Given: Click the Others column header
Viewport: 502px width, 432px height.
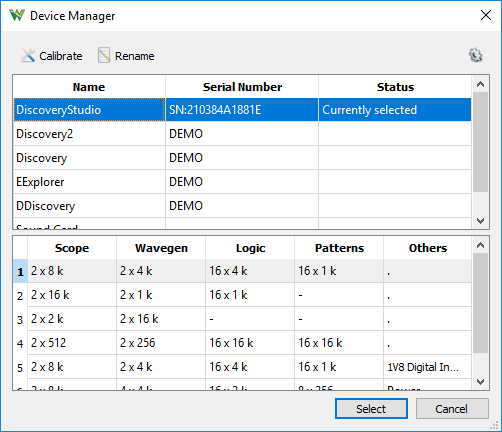Looking at the screenshot, I should click(x=427, y=248).
